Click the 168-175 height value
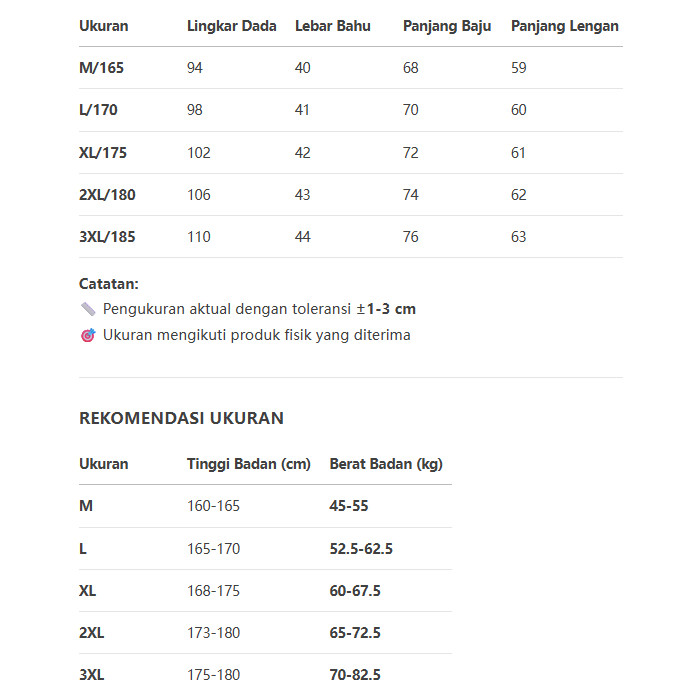This screenshot has height=690, width=690. 213,591
